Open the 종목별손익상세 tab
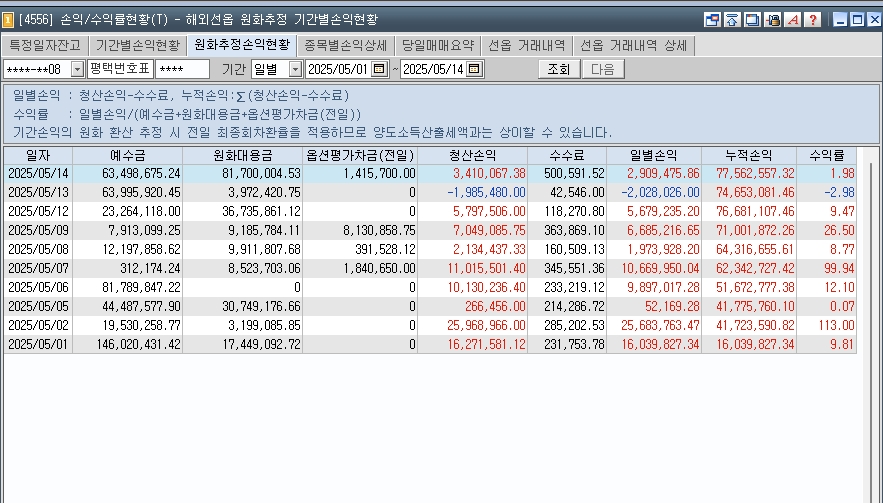 (346, 46)
